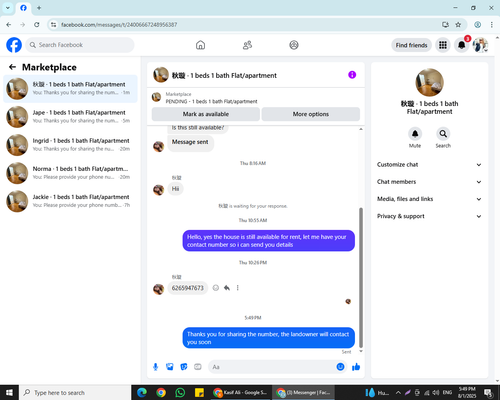Send a voice clip with microphone icon

[x=155, y=367]
